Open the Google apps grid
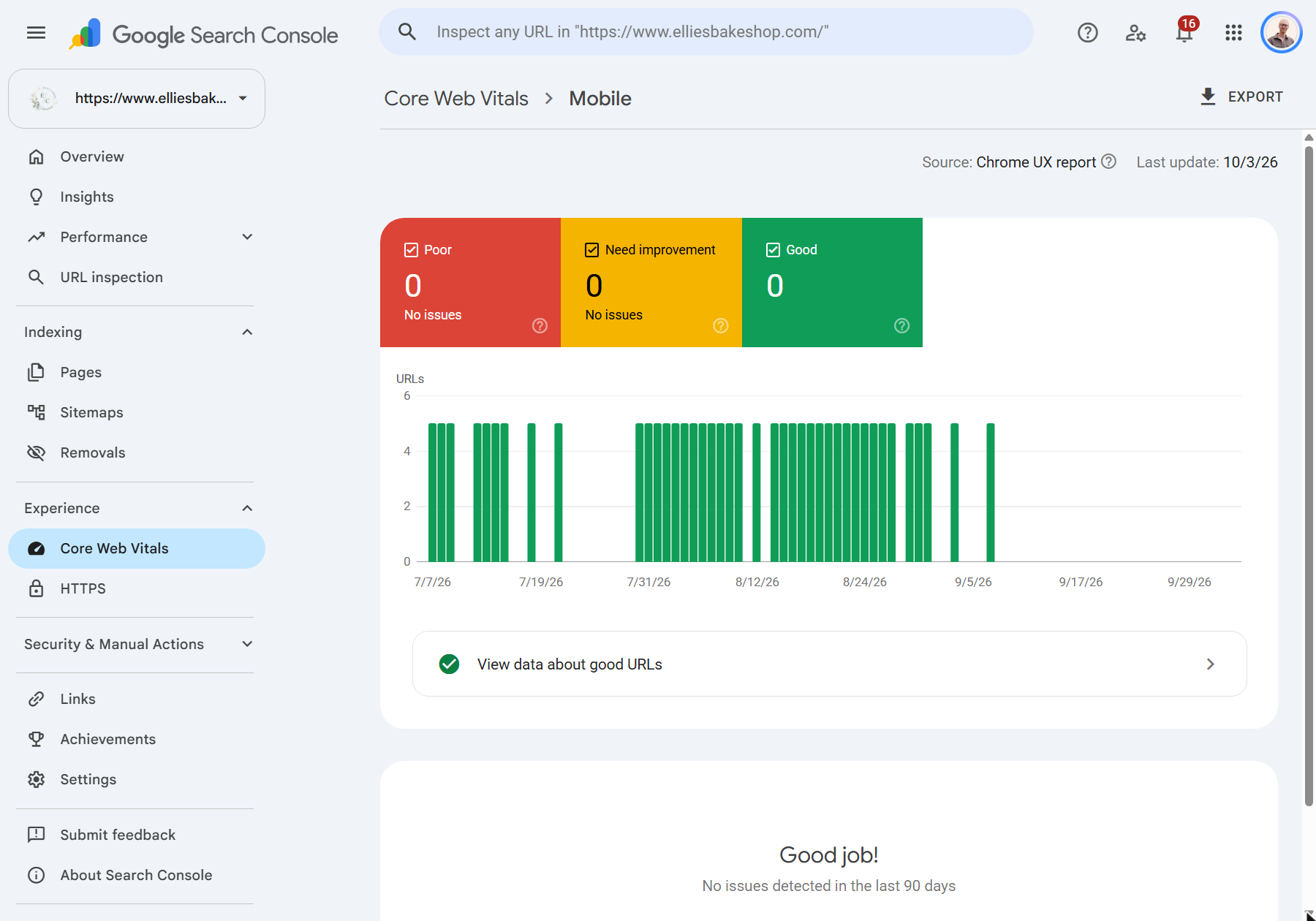 [x=1233, y=33]
